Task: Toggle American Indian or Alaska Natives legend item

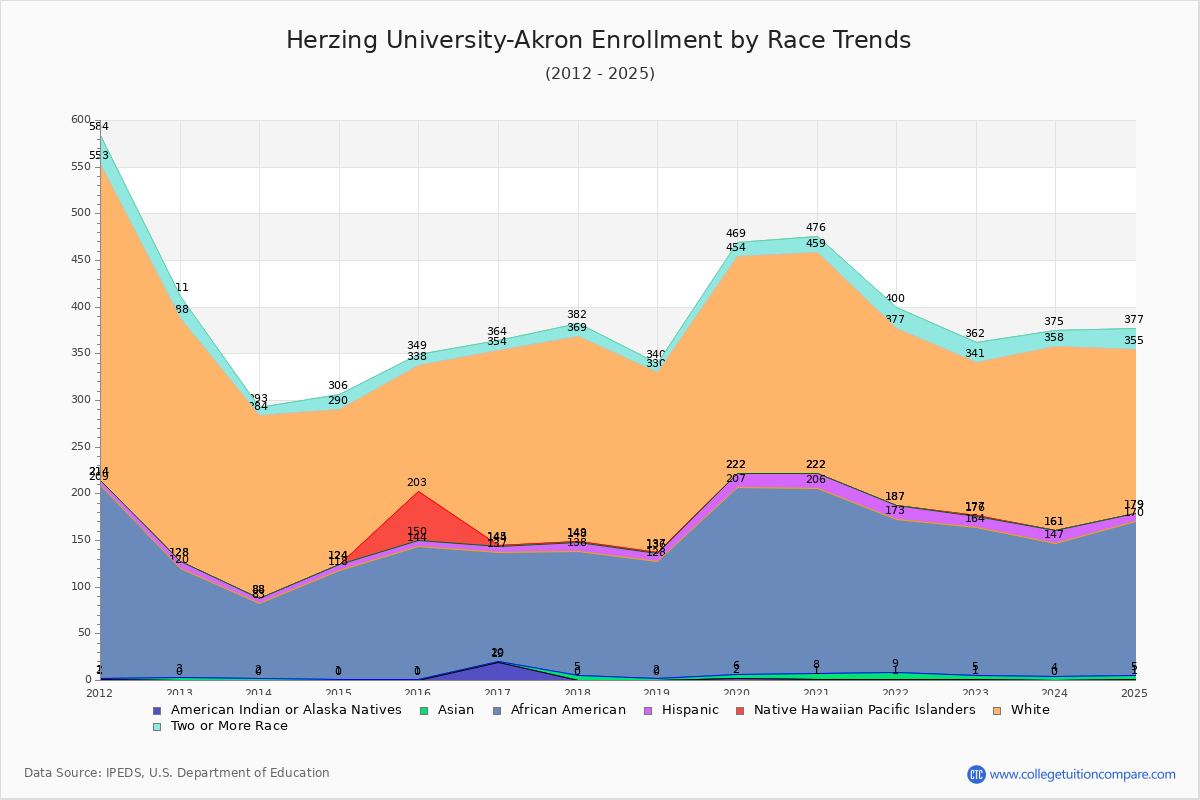Action: (277, 710)
